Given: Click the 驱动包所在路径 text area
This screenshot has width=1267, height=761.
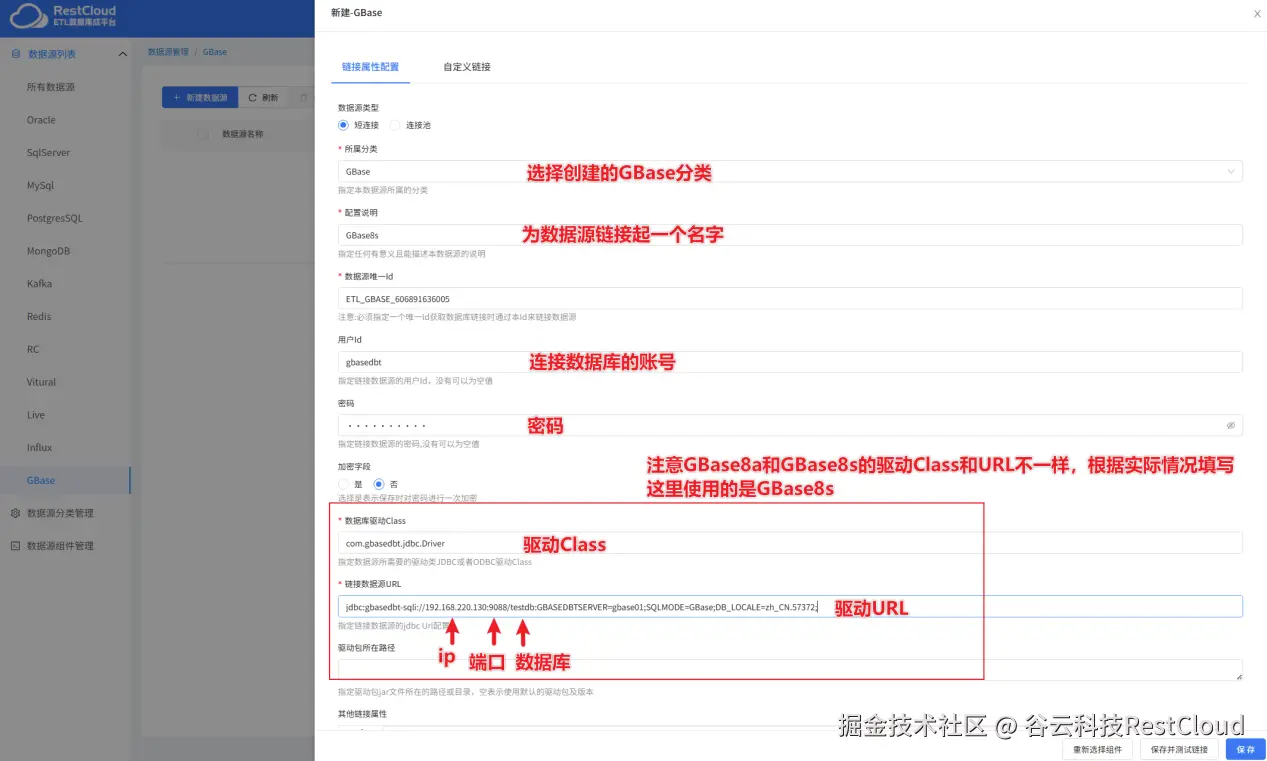Looking at the screenshot, I should (x=790, y=670).
